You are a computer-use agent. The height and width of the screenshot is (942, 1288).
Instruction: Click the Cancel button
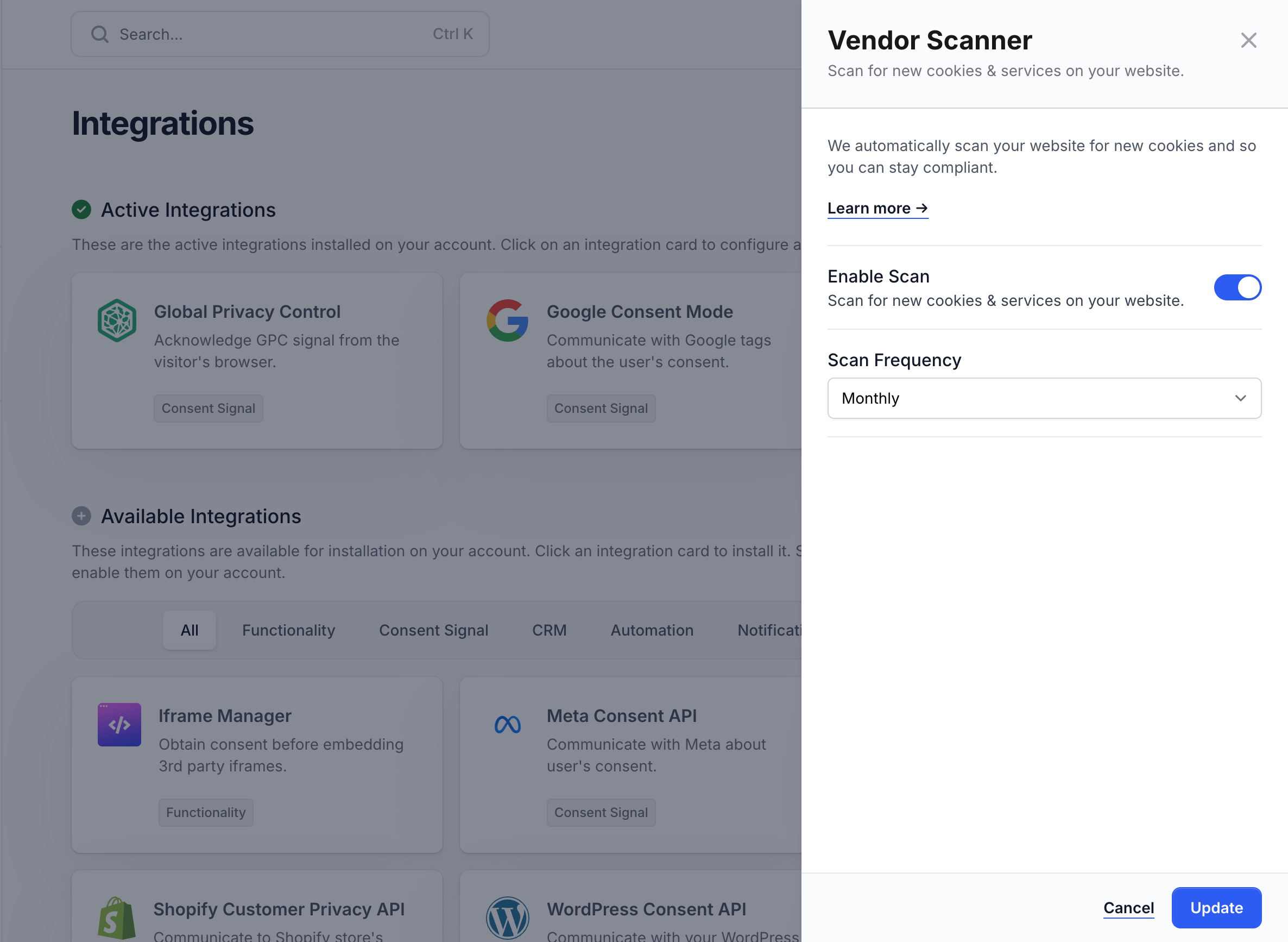click(1128, 908)
